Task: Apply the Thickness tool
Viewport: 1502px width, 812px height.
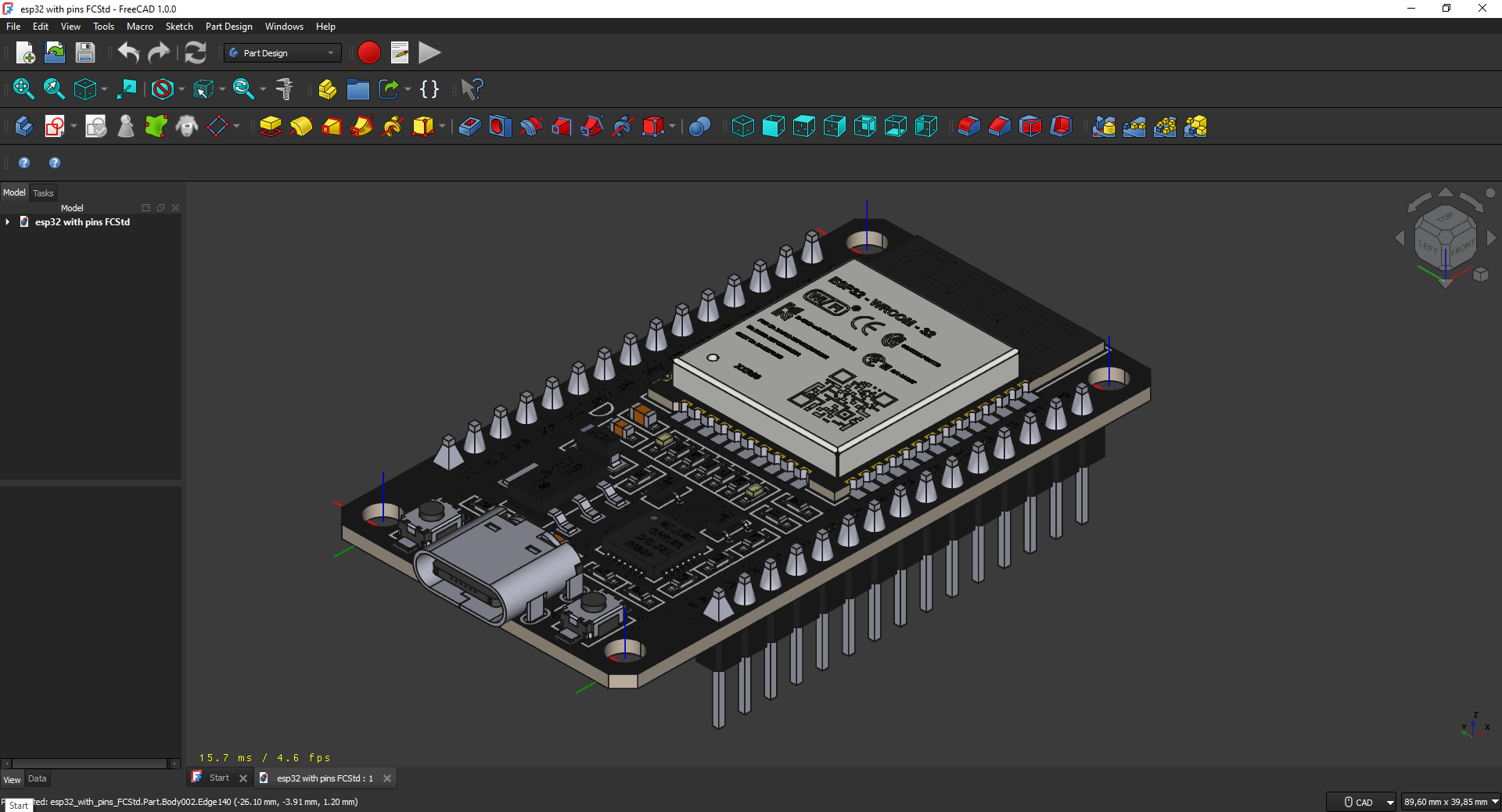Action: click(x=1061, y=126)
